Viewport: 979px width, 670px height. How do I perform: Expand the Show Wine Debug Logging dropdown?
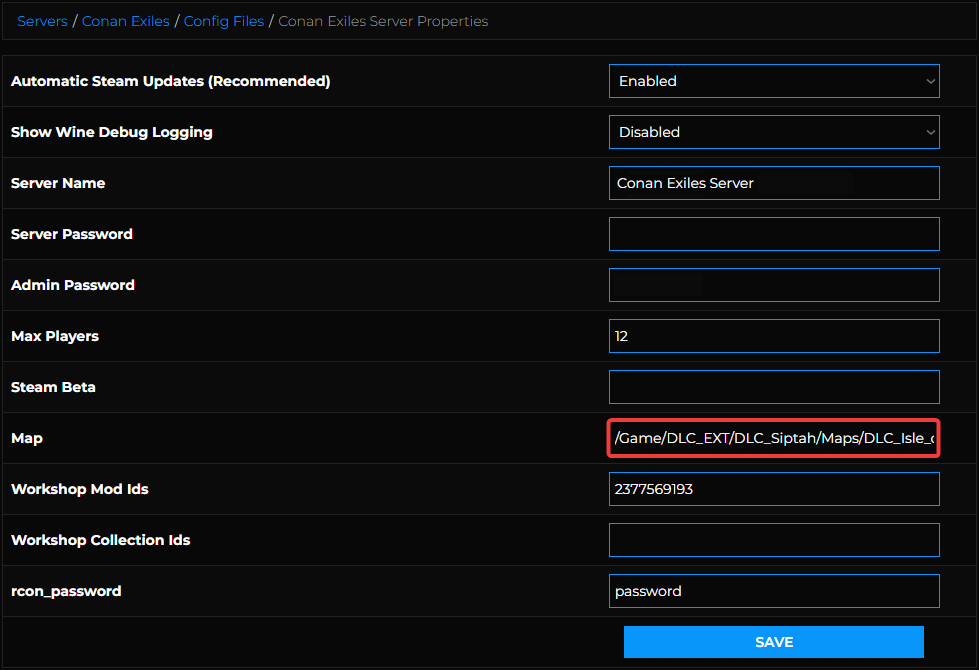773,132
